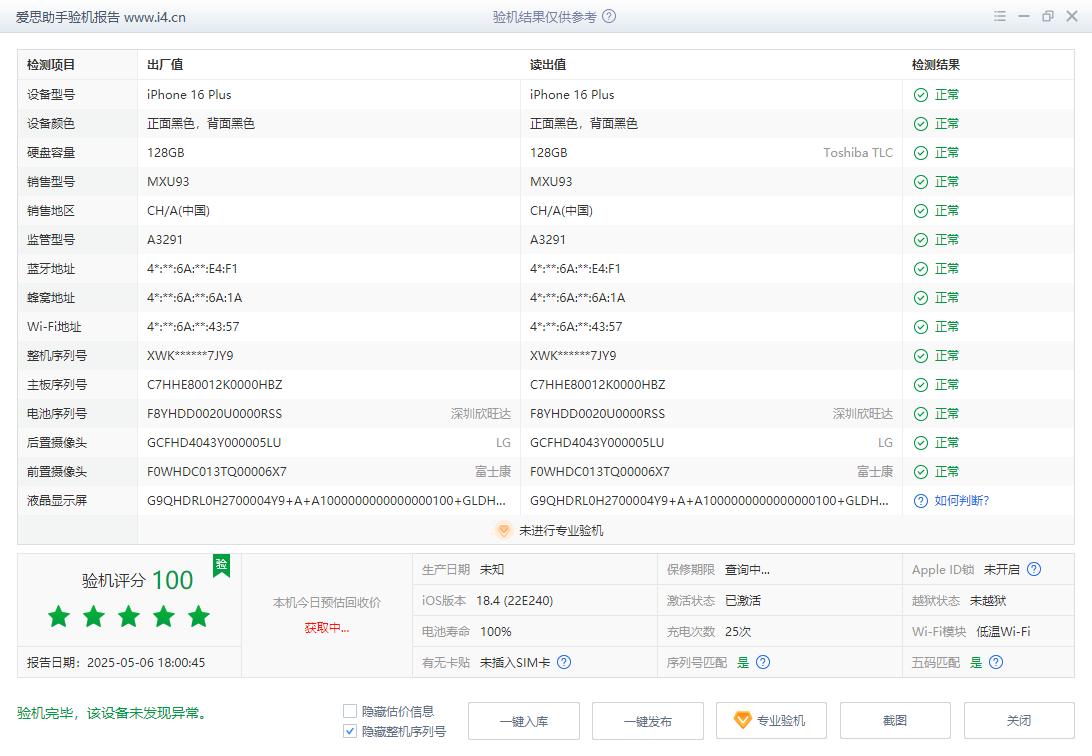Click the green check icon for 电池序列号
The width and height of the screenshot is (1092, 756).
coord(921,414)
